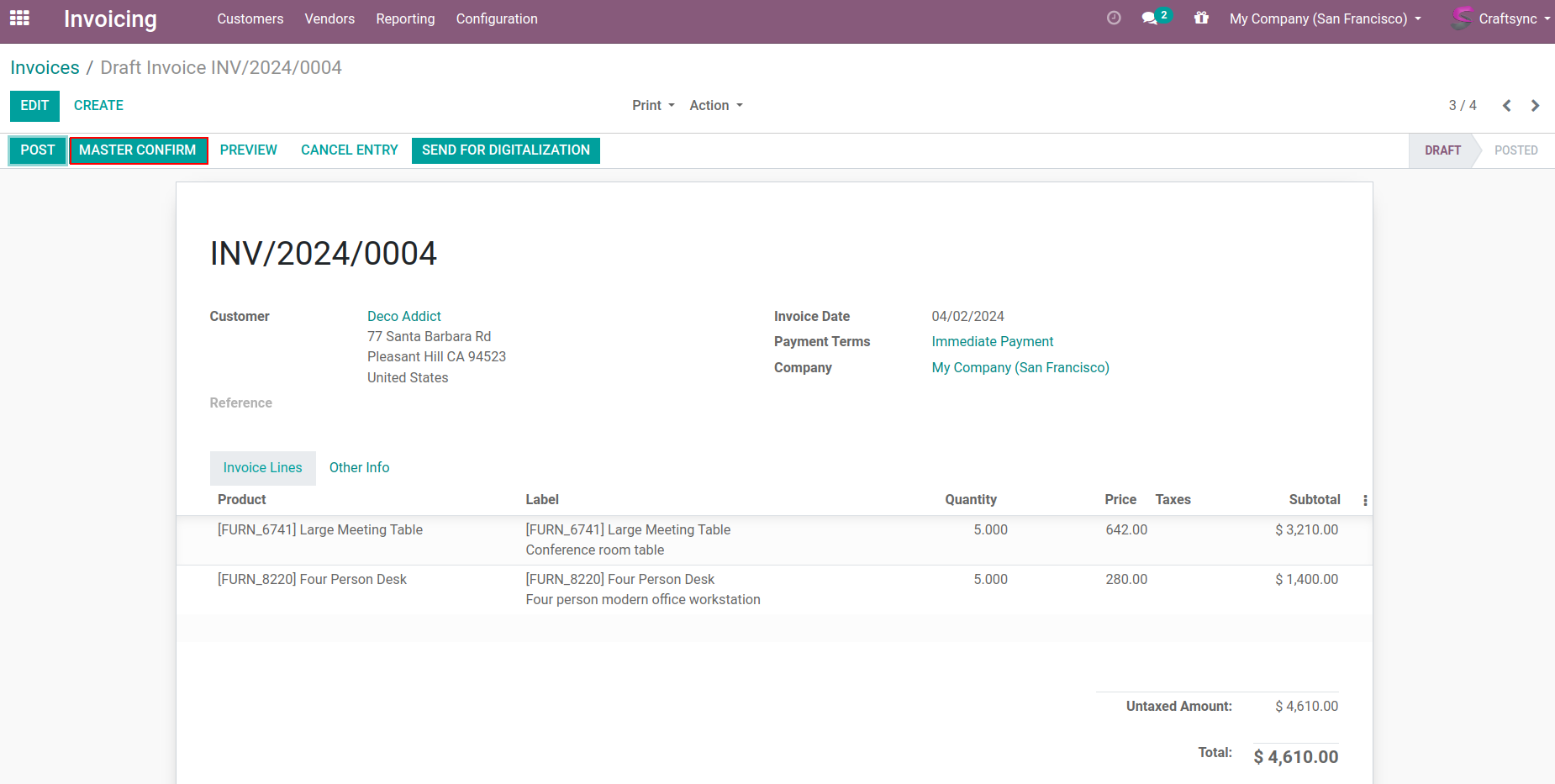Go to next record arrow
Screen dimensions: 1555x784
pos(1535,106)
